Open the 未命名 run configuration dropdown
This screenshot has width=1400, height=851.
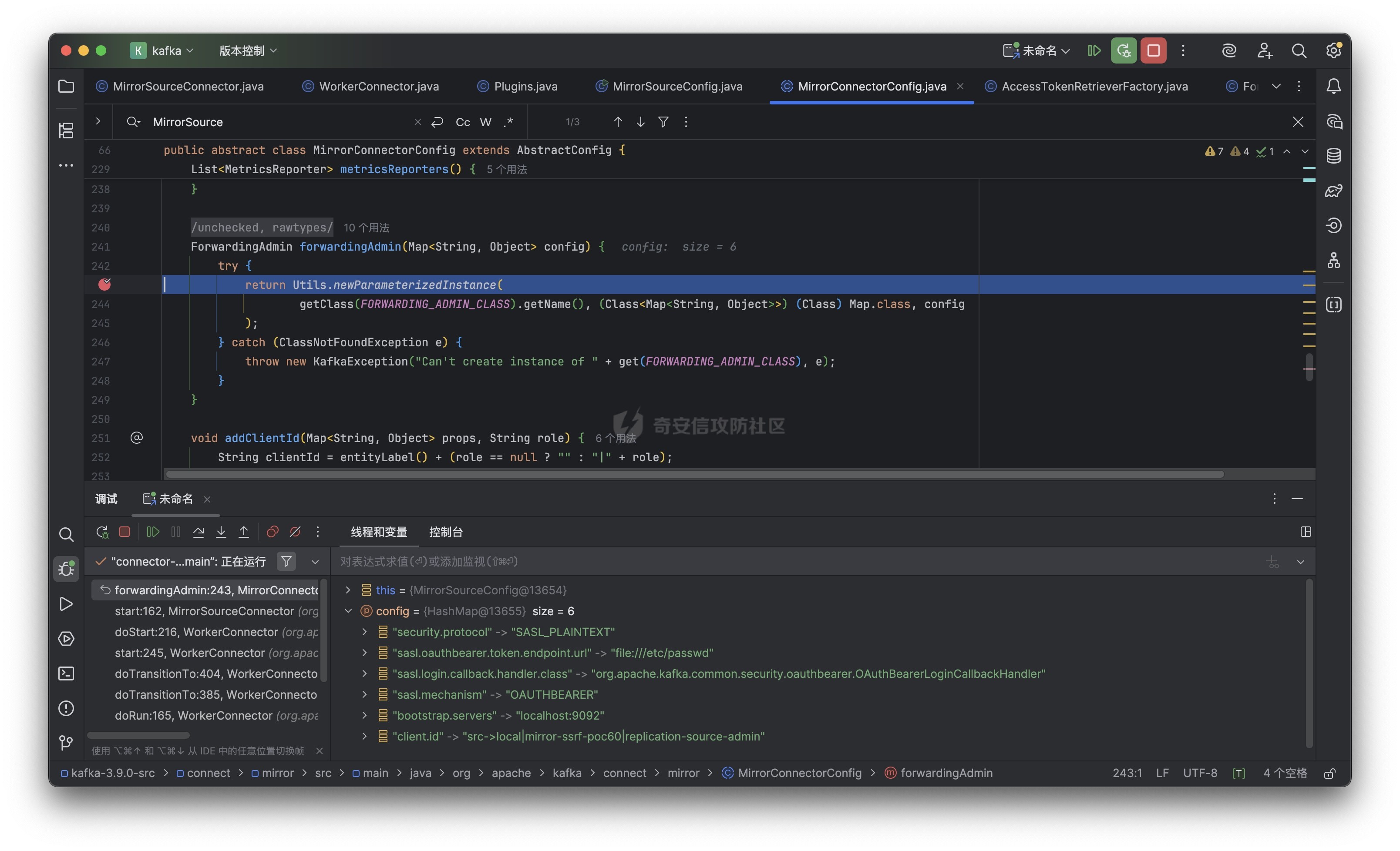pos(1037,50)
